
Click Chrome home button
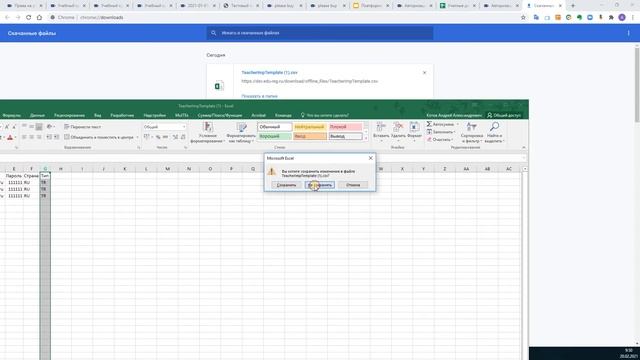click(x=39, y=18)
